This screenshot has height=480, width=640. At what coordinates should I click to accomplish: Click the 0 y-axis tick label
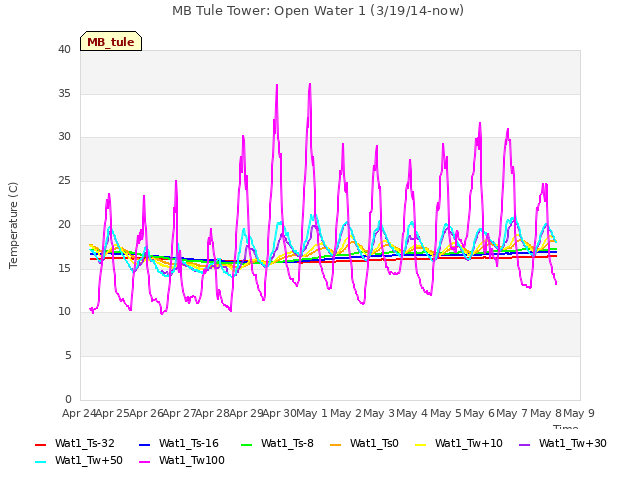[68, 399]
